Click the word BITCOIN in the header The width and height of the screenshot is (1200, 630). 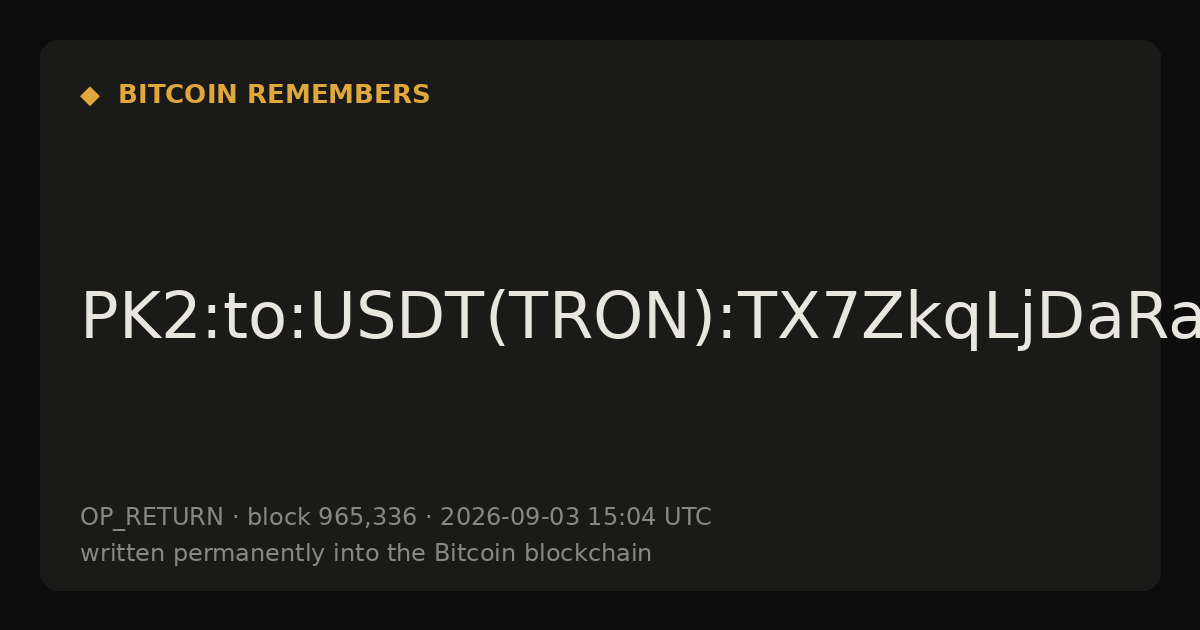(x=179, y=95)
